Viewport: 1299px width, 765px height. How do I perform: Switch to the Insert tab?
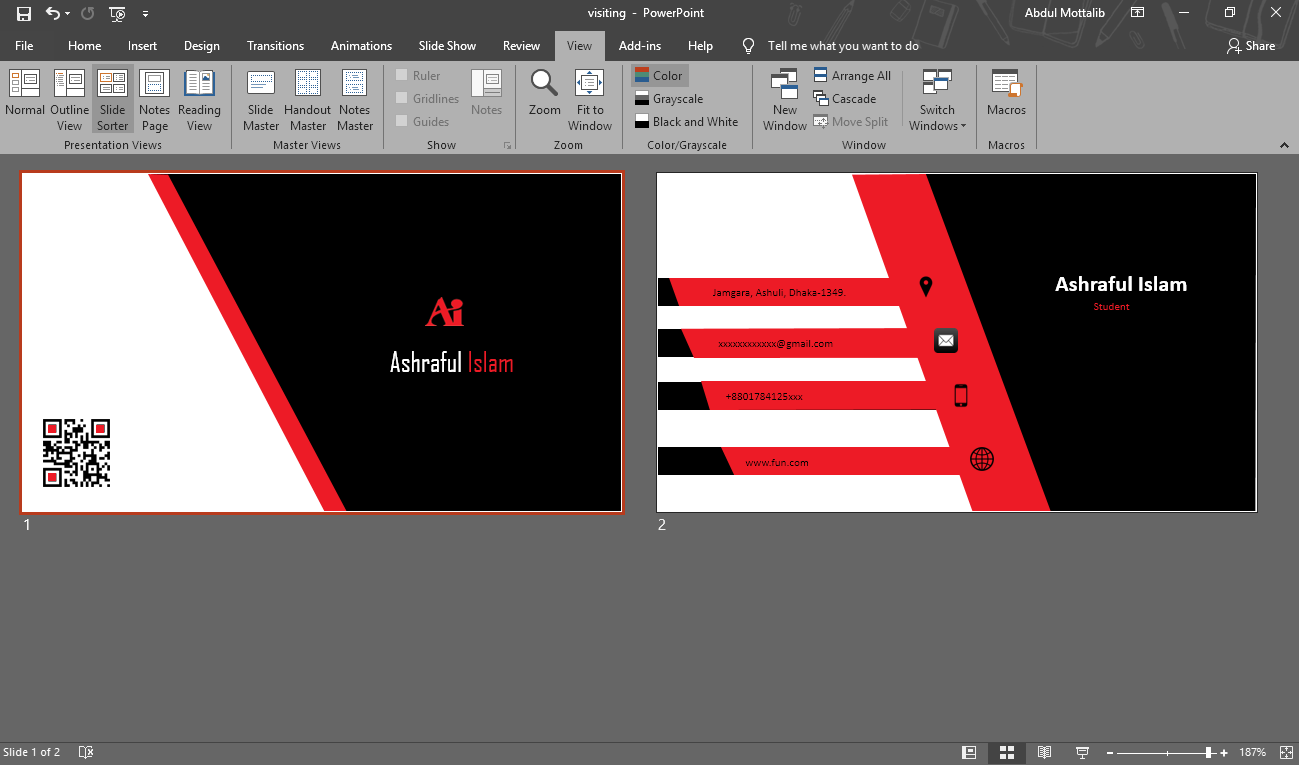pos(142,46)
